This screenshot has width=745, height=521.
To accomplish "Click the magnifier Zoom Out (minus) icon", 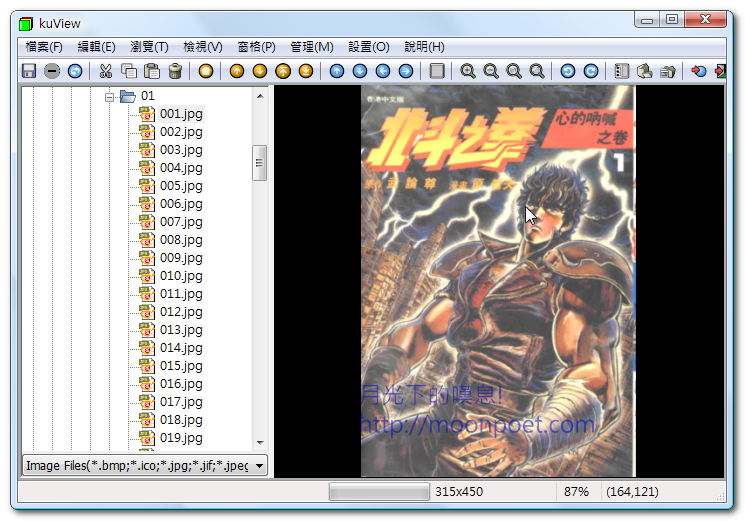I will [x=490, y=71].
